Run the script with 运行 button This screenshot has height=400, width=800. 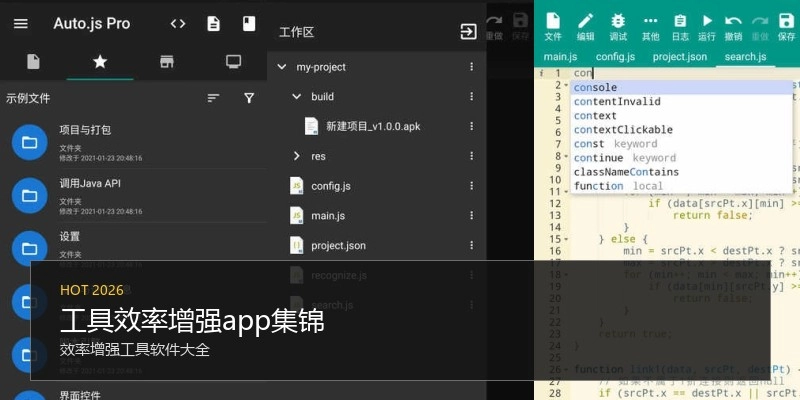pyautogui.click(x=707, y=27)
